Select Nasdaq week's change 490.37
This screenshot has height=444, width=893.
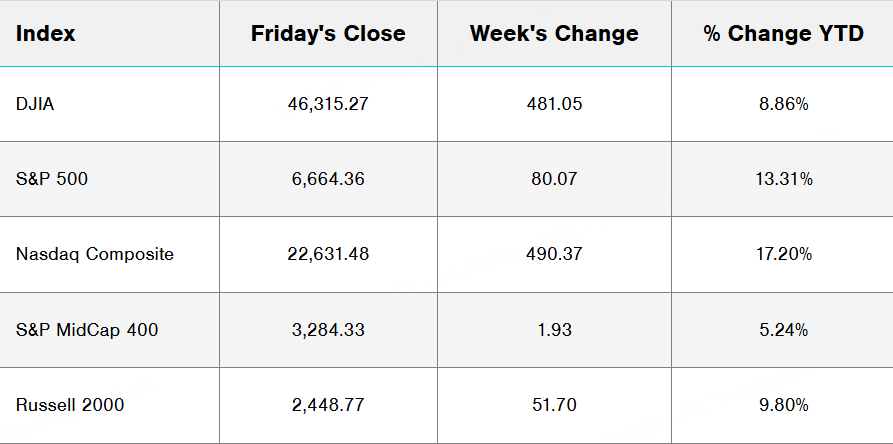tap(554, 254)
